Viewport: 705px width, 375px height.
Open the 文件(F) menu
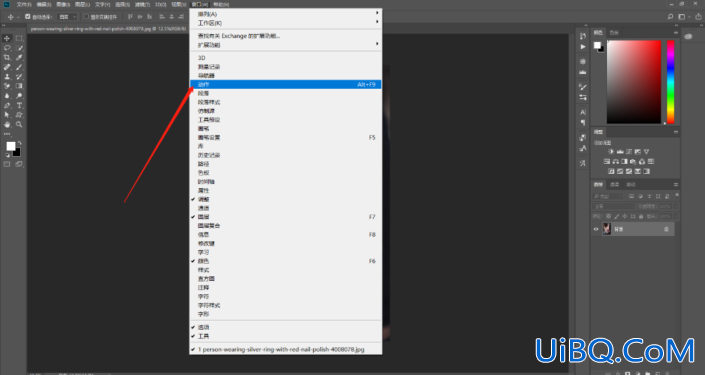pos(24,4)
